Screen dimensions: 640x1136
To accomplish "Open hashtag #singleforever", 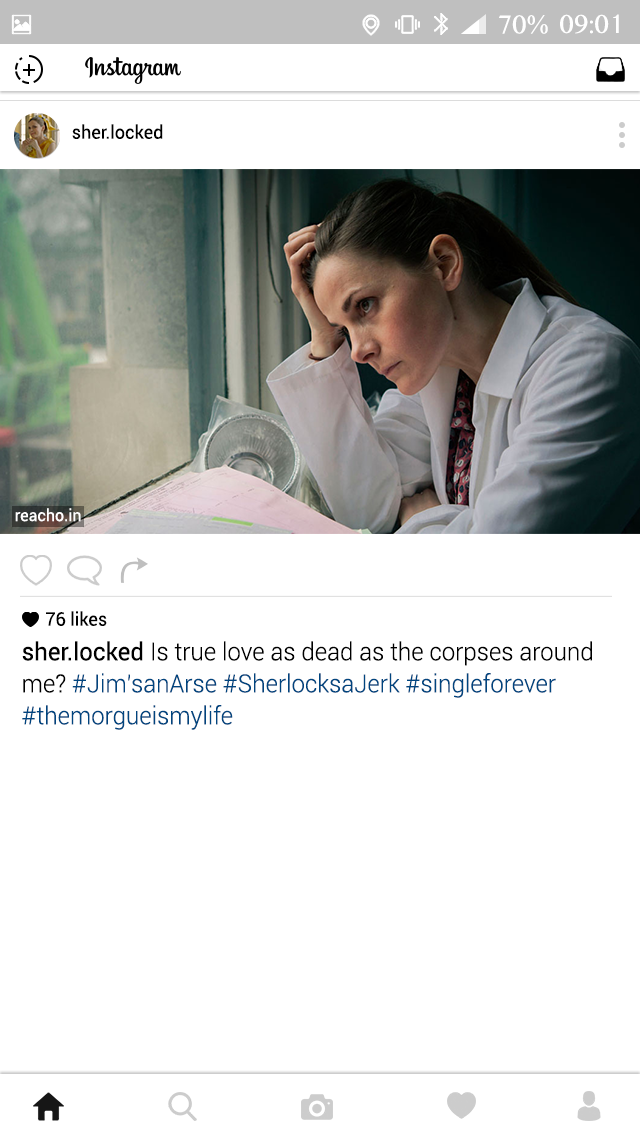I will [481, 684].
